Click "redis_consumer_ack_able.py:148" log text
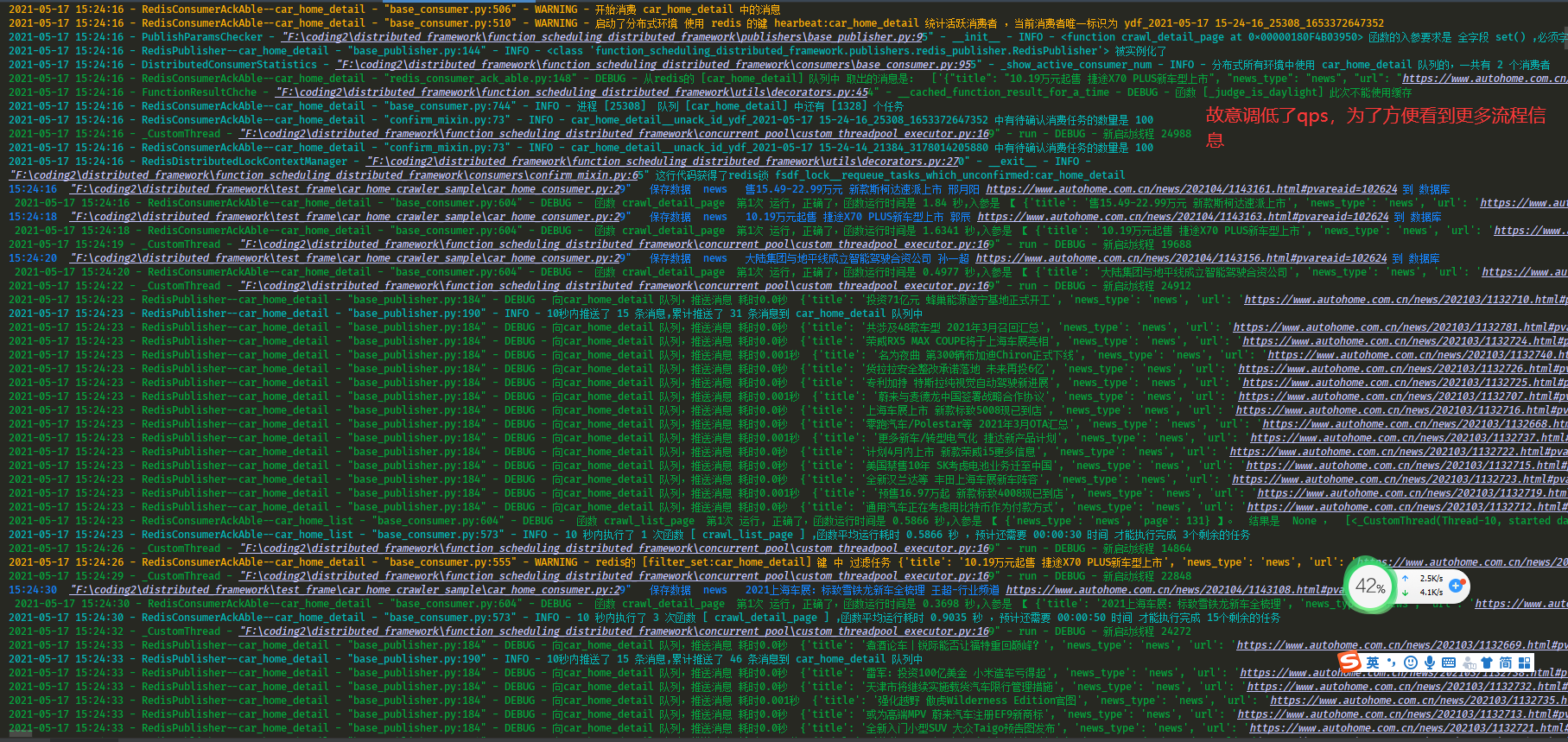Screen dimensions: 1568x742 click(481, 79)
